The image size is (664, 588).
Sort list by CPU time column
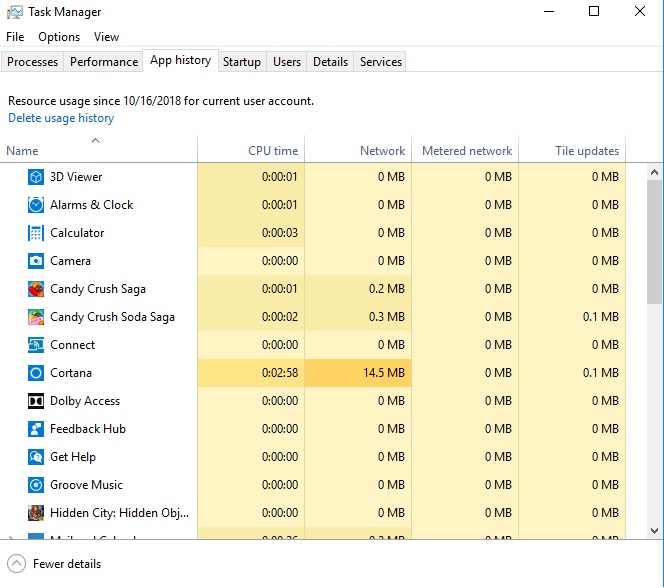[x=272, y=151]
